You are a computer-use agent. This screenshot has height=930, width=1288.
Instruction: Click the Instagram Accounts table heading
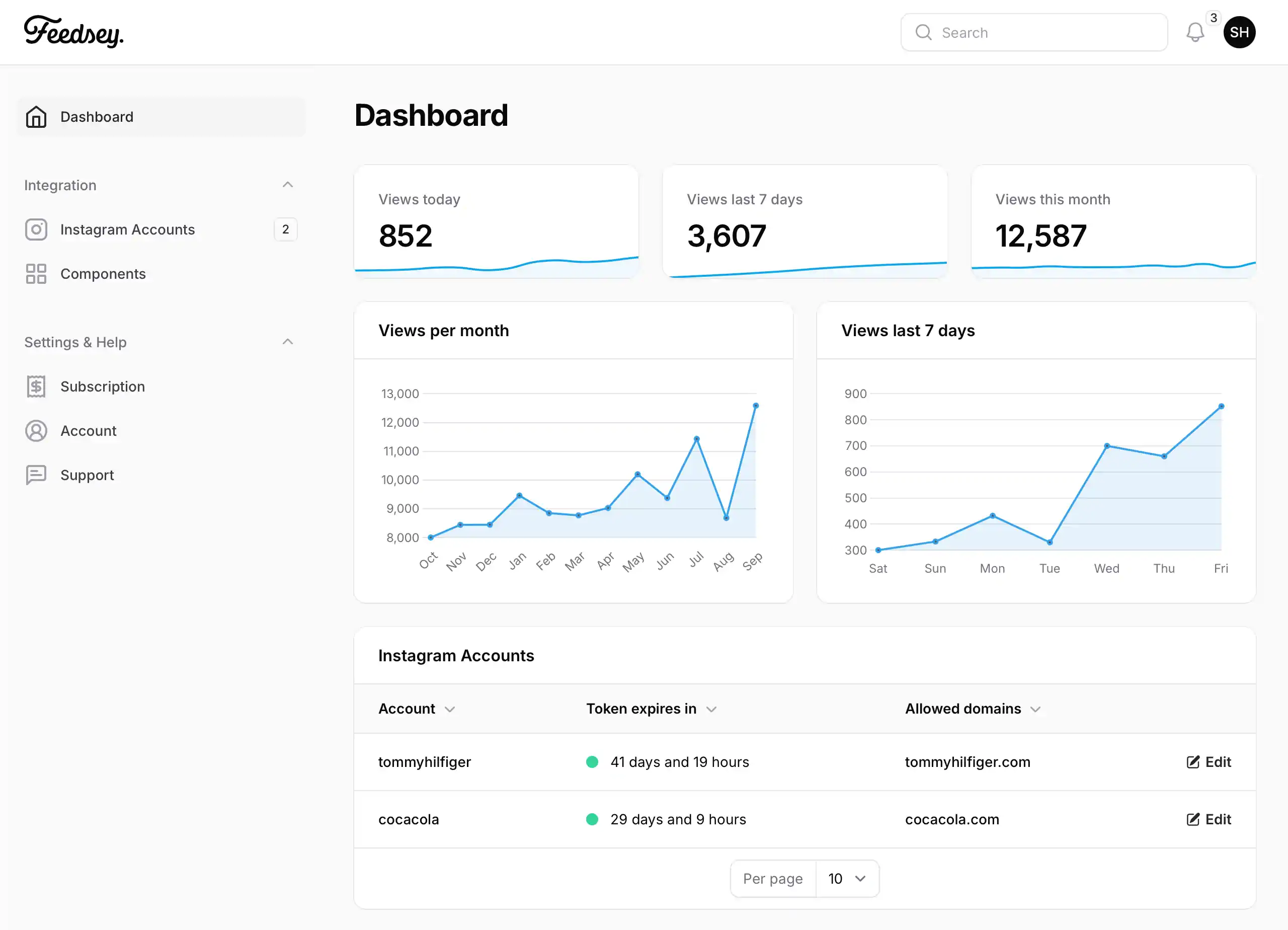coord(456,656)
